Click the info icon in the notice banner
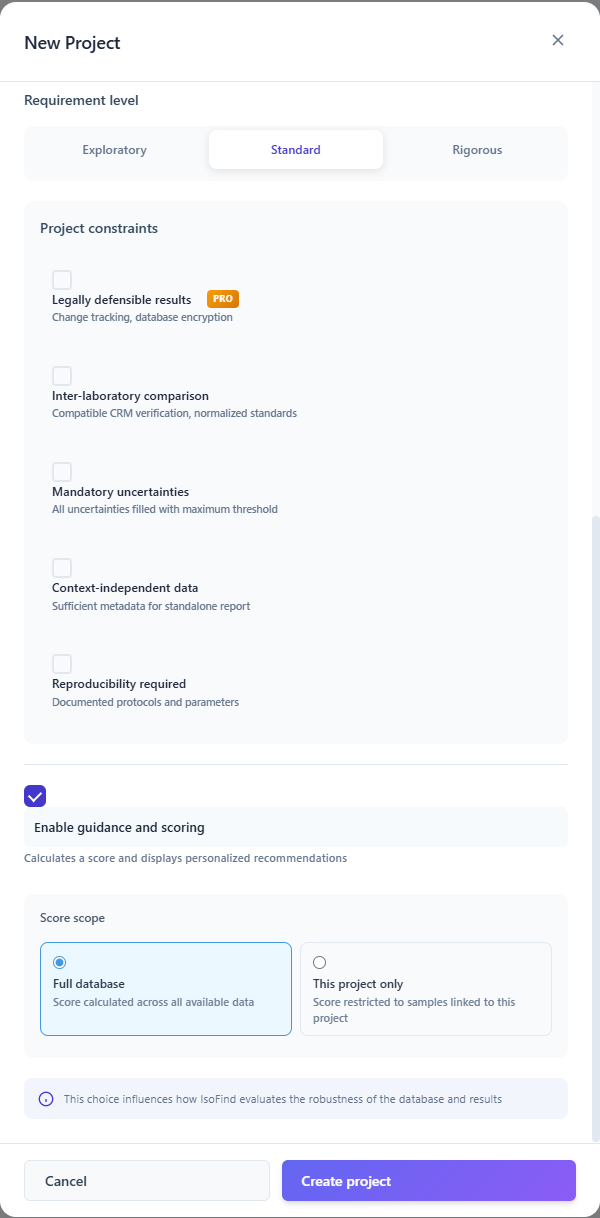600x1218 pixels. click(x=45, y=1098)
